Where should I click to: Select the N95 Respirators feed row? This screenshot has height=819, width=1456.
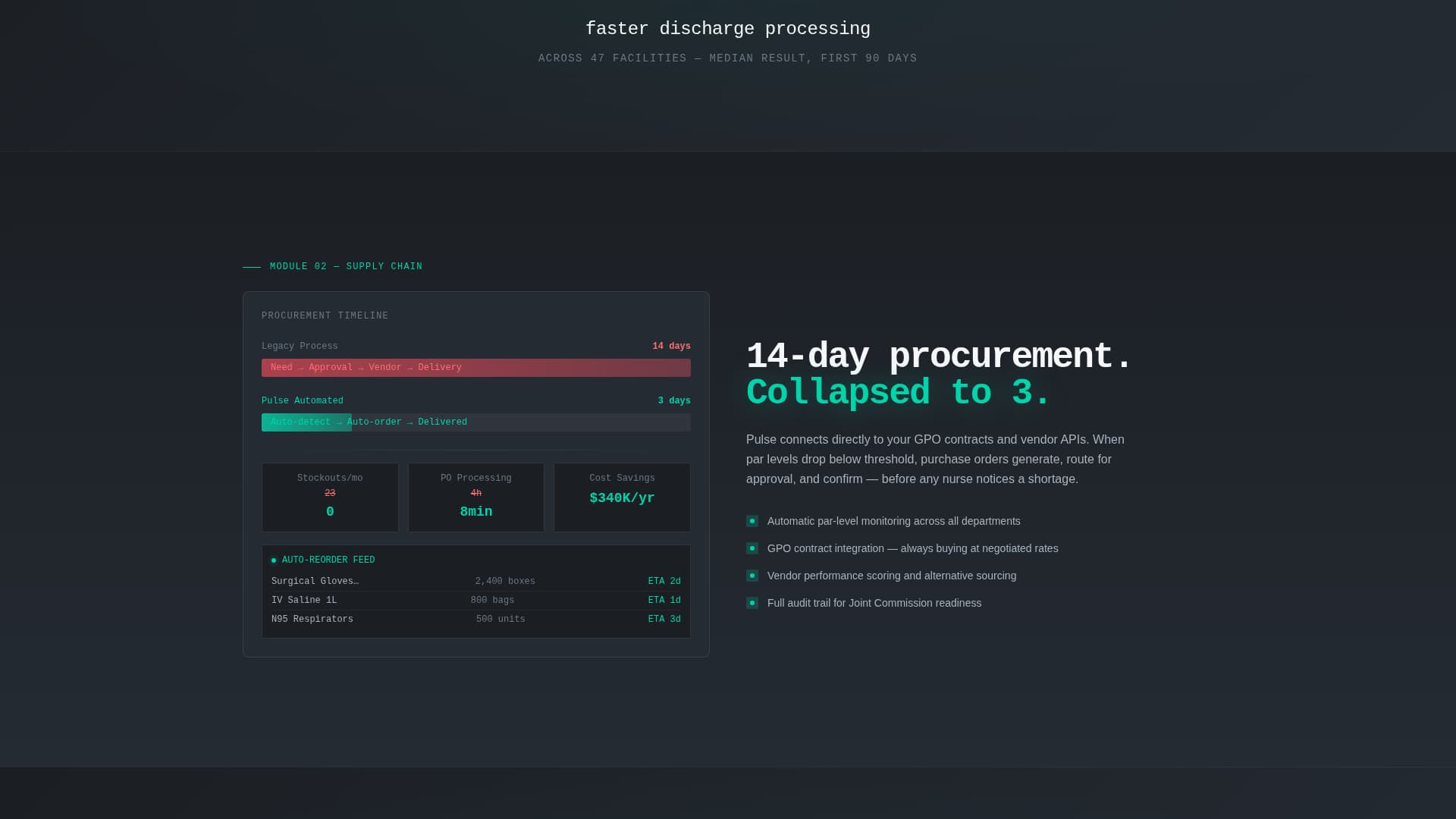476,620
